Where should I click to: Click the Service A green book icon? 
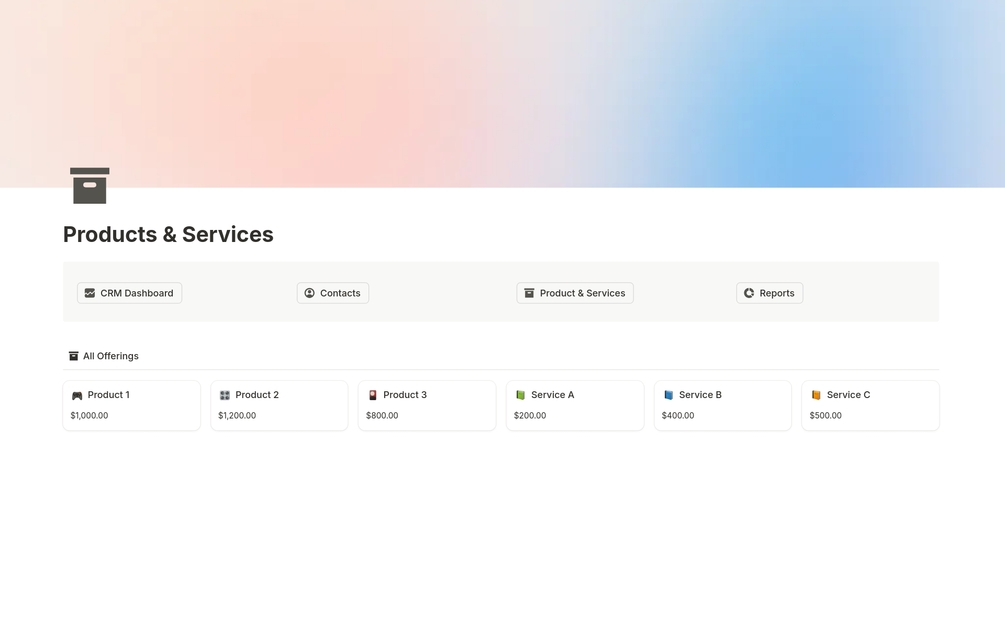pyautogui.click(x=520, y=395)
